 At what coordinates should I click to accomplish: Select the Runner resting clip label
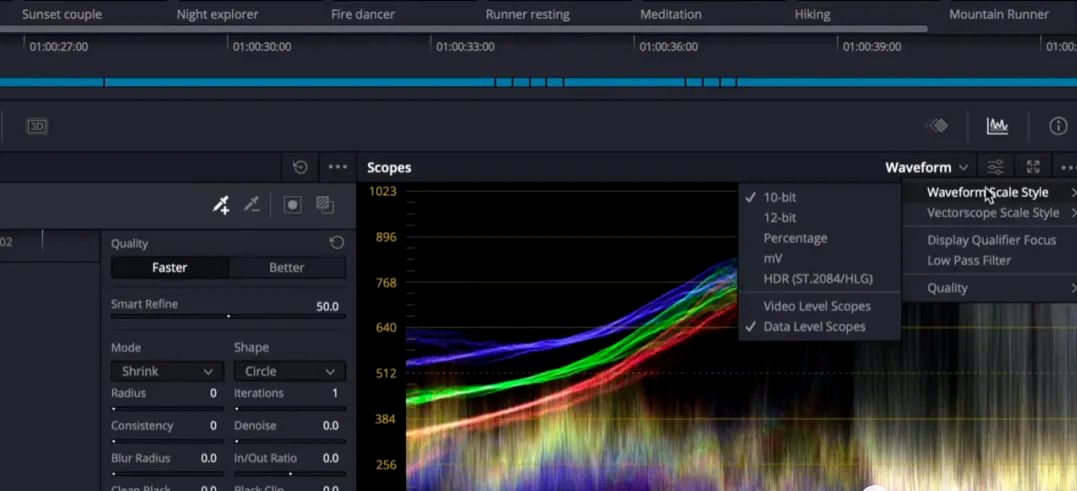528,14
